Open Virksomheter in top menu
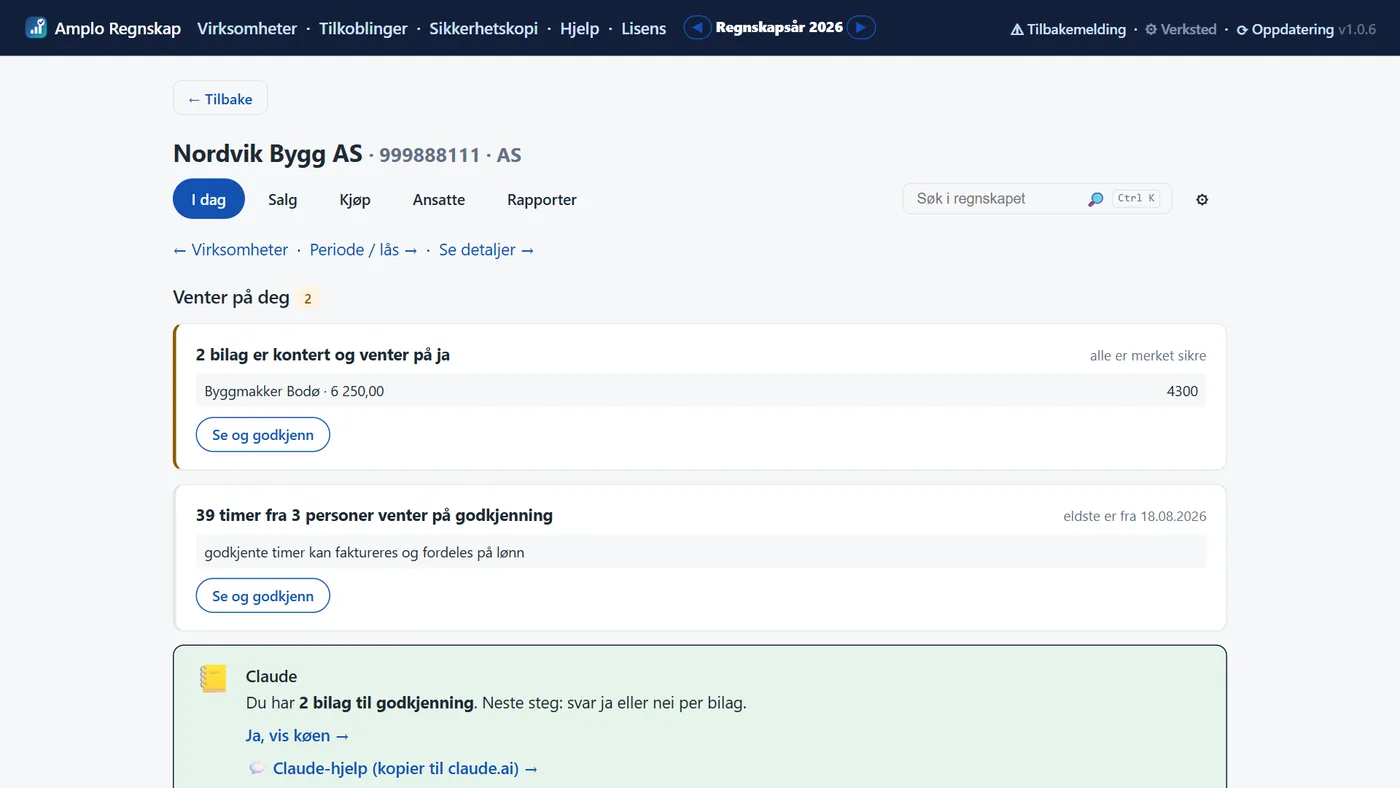The width and height of the screenshot is (1400, 788). [x=247, y=28]
